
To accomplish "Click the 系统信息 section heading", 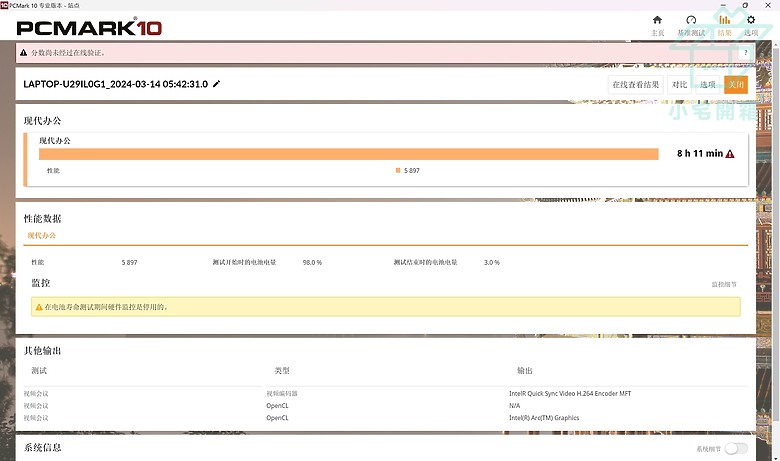I will 42,447.
